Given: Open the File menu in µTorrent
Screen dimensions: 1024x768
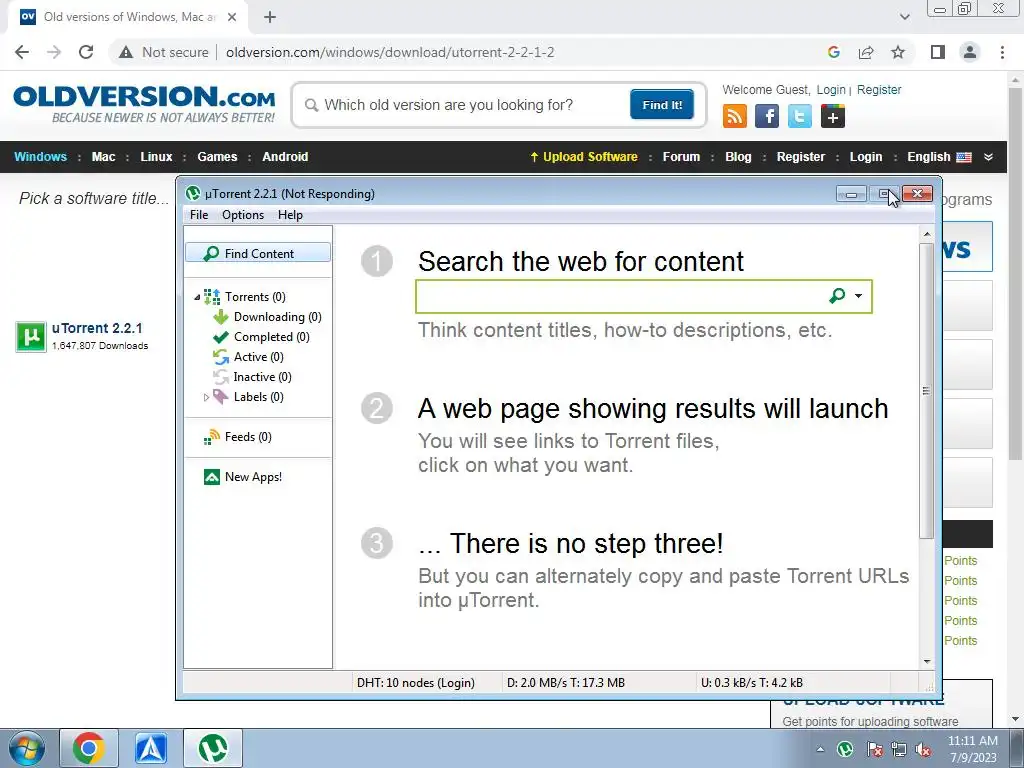Looking at the screenshot, I should (x=199, y=215).
